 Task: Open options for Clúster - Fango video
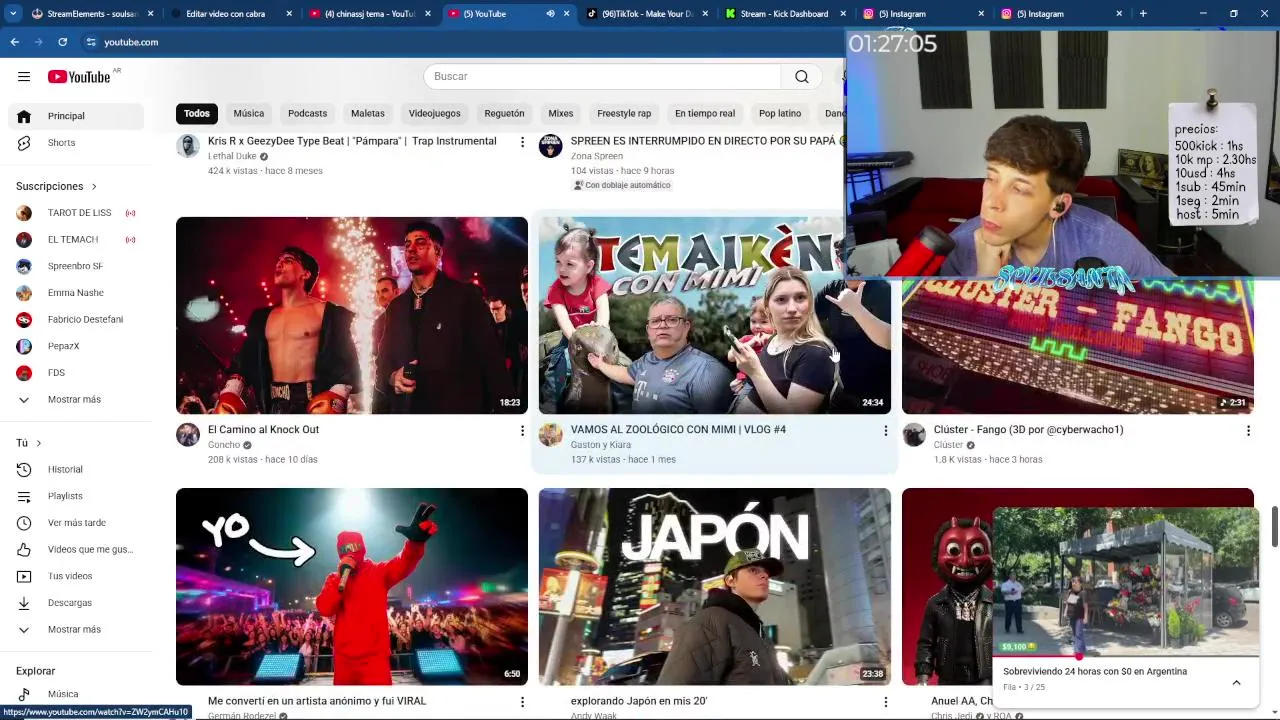[x=1248, y=430]
